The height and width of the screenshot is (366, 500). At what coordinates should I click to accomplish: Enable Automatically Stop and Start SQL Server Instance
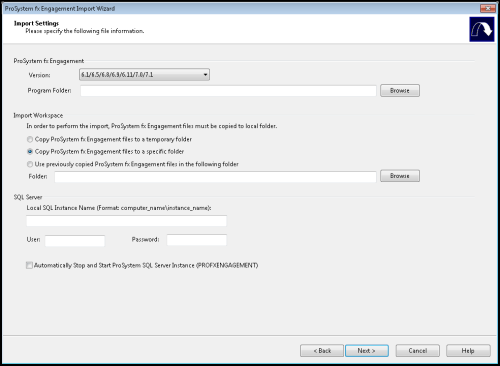(x=29, y=265)
